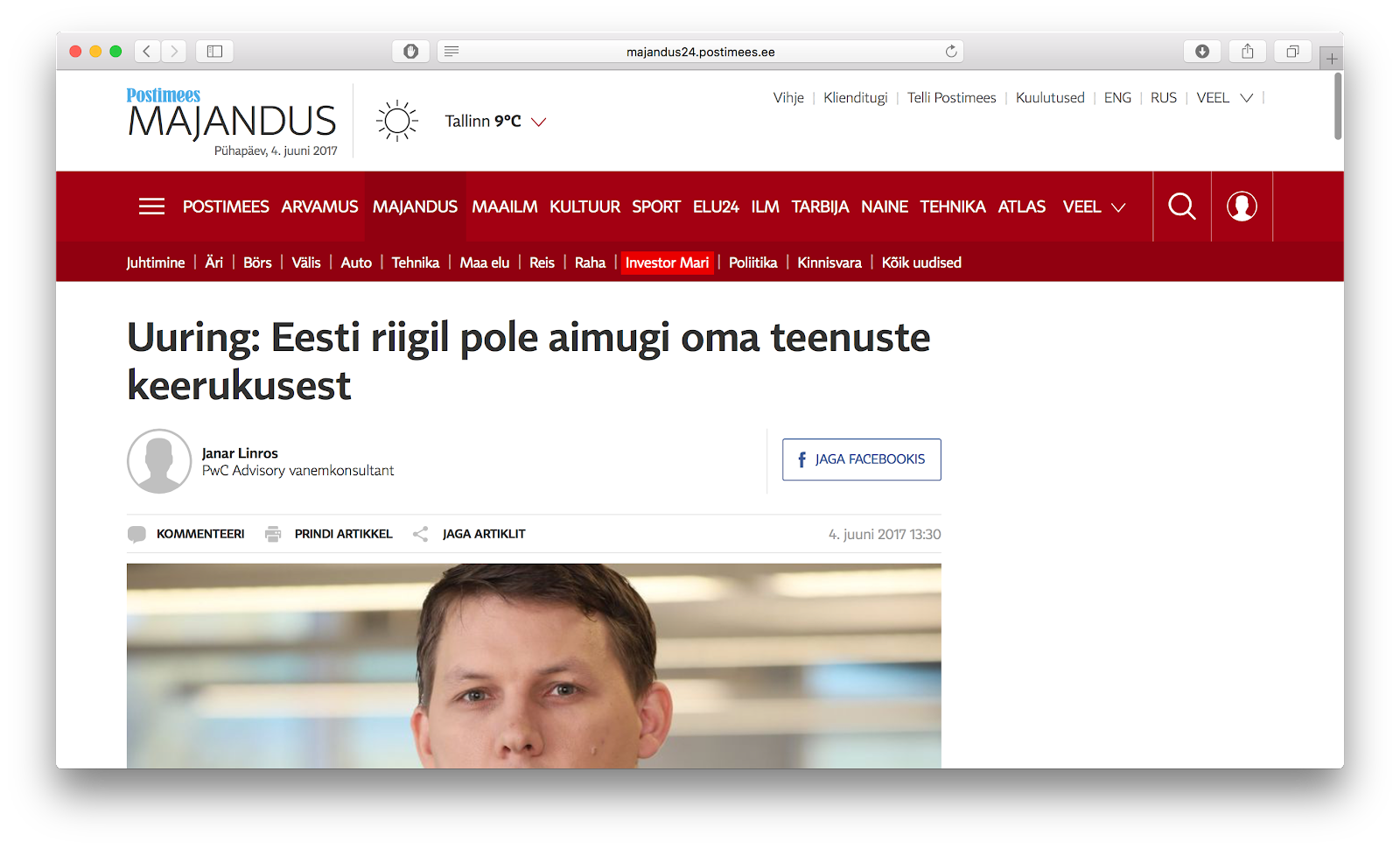Open the ILM section
Viewport: 1400px width, 849px height.
[x=765, y=207]
